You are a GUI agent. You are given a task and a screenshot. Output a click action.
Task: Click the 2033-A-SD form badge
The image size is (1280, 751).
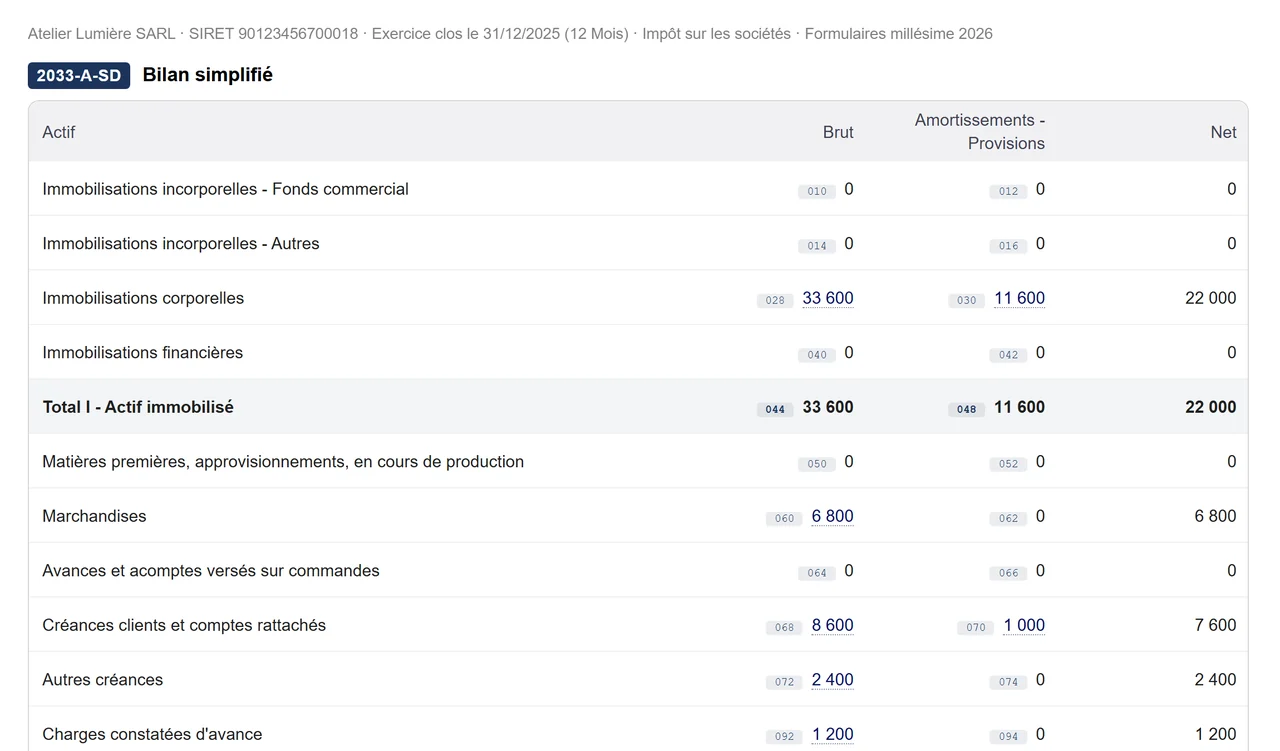point(79,75)
